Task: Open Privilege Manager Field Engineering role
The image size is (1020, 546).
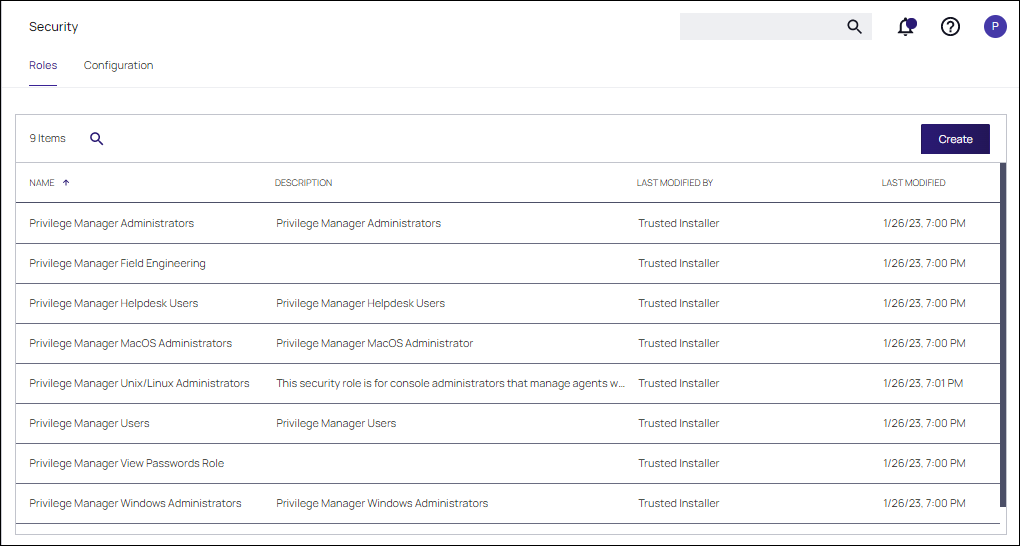Action: 117,263
